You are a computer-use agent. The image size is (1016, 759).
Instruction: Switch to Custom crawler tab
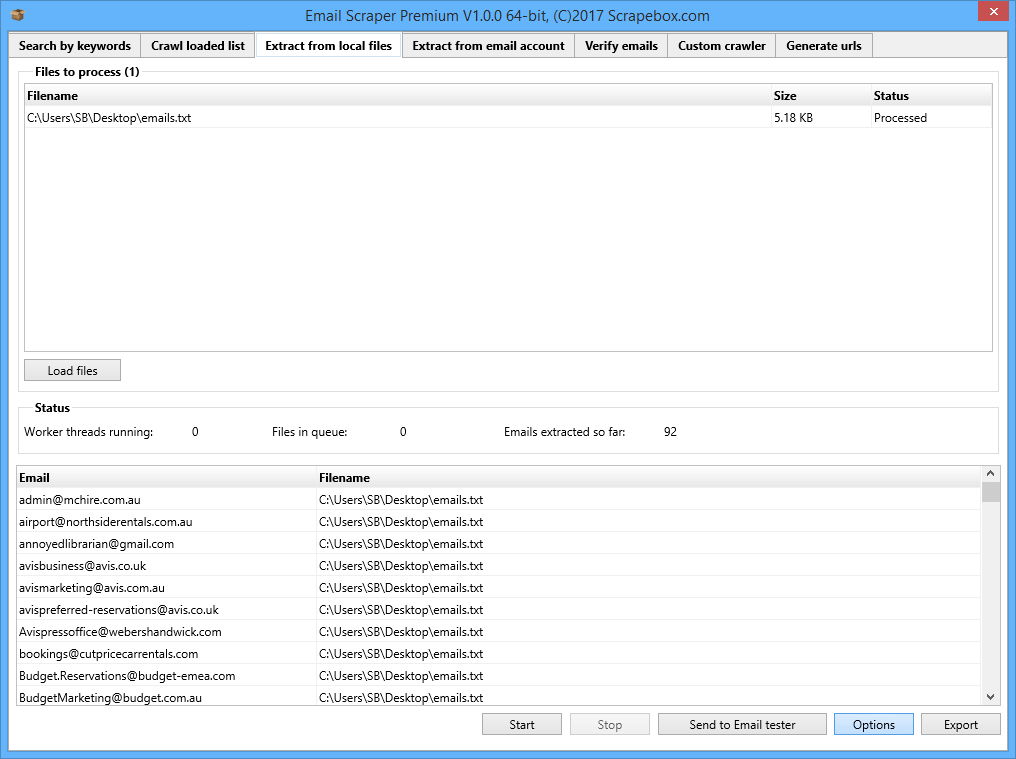[721, 46]
